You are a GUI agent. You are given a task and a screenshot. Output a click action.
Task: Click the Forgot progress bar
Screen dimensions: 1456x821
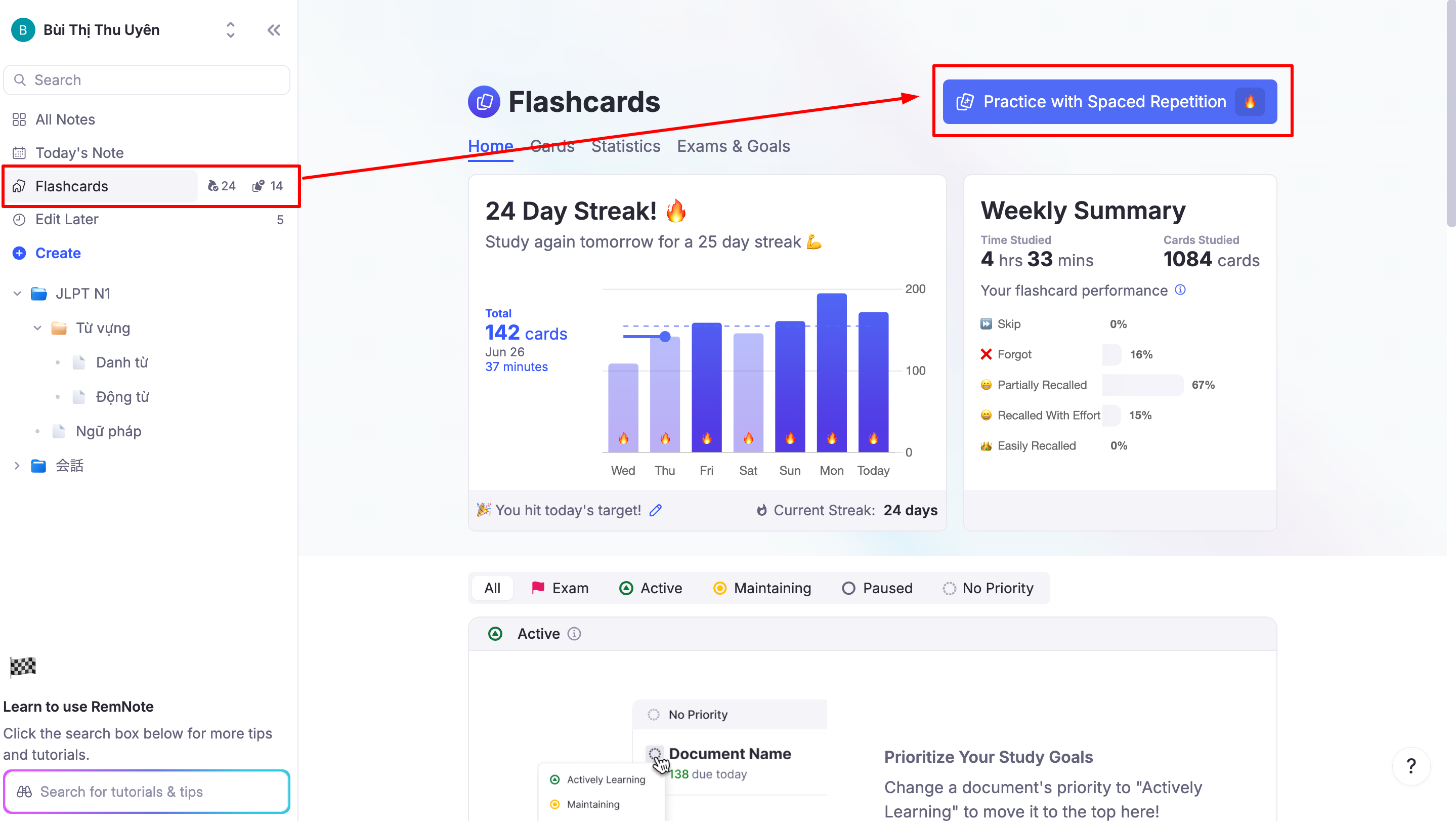(x=1112, y=354)
